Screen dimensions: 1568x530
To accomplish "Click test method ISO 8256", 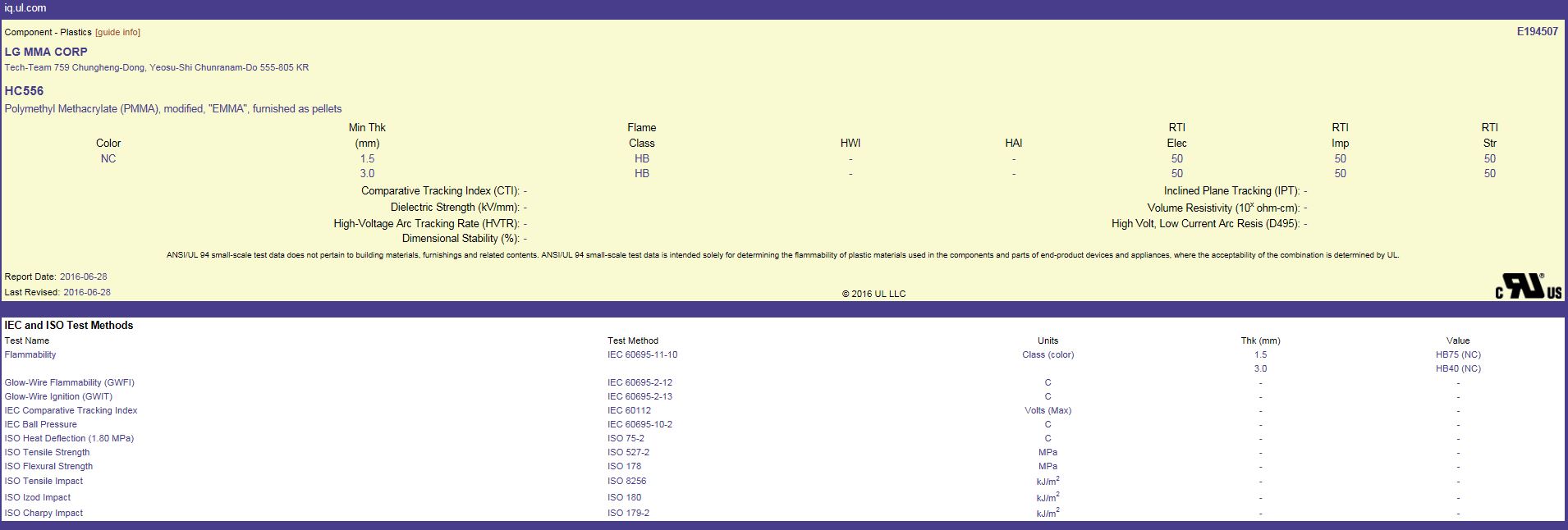I will click(627, 481).
